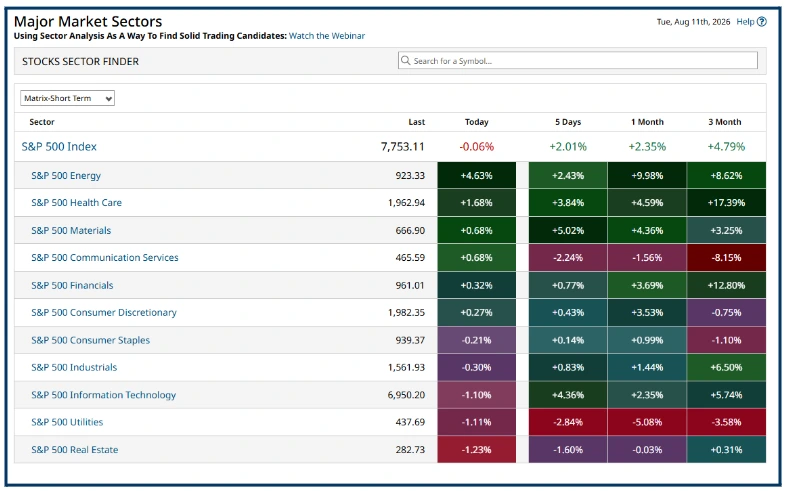787x491 pixels.
Task: Open S&P 500 Information Technology sector
Action: click(x=103, y=395)
